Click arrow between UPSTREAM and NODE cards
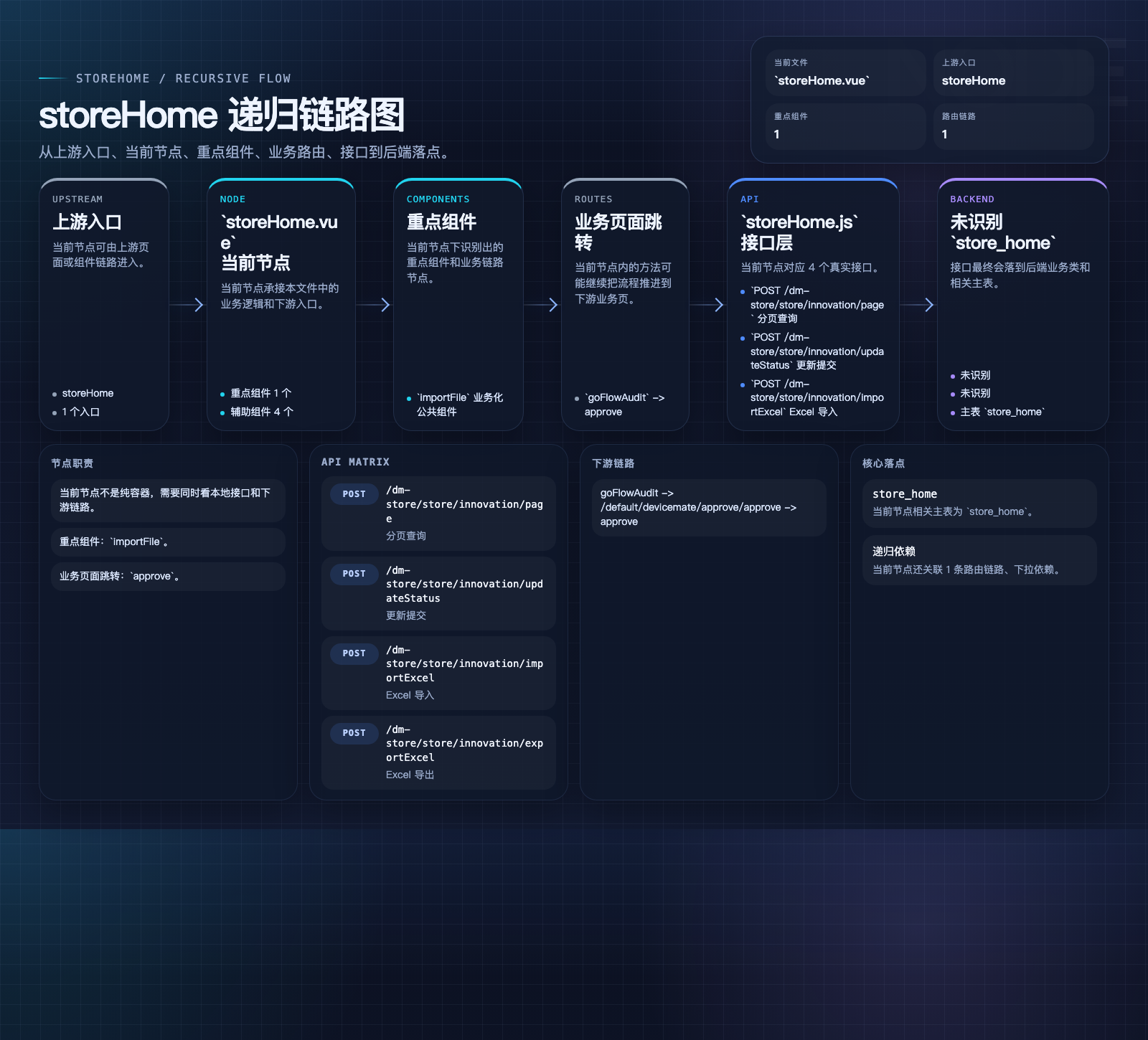The image size is (1148, 1040). coord(188,305)
